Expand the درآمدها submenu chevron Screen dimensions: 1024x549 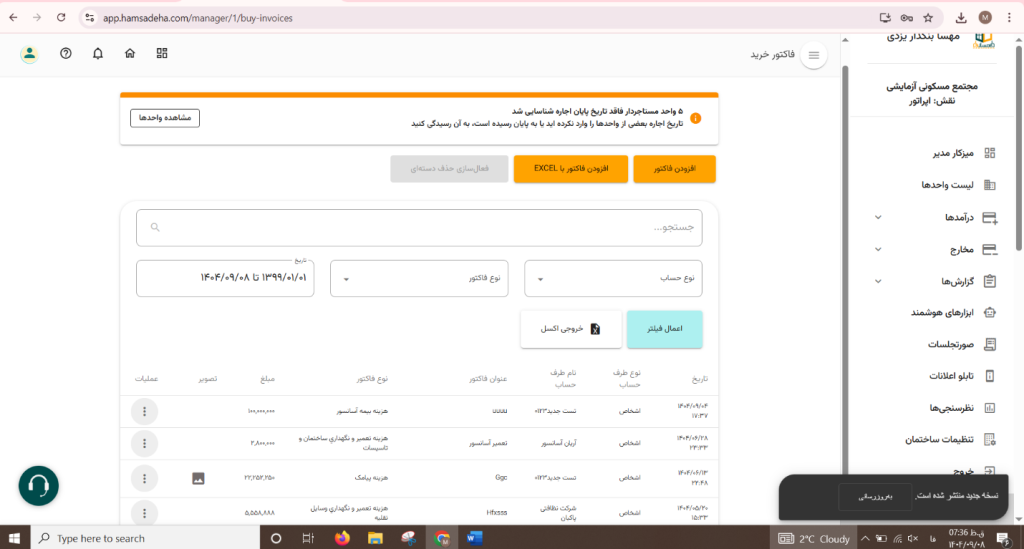[x=878, y=217]
